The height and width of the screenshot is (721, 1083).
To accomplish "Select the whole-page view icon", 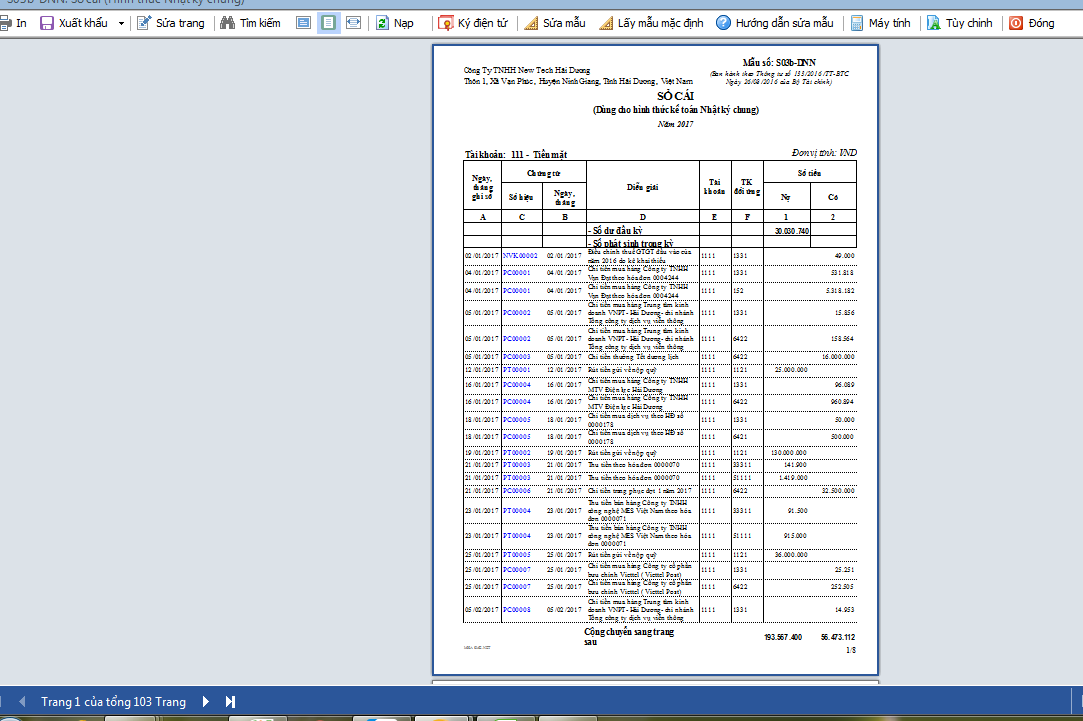I will (329, 23).
